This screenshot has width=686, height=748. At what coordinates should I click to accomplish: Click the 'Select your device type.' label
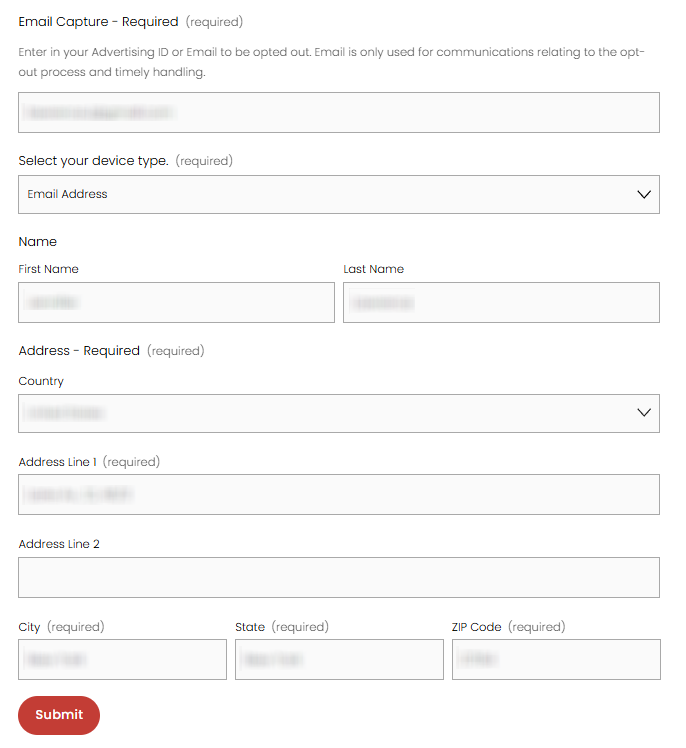(x=93, y=161)
